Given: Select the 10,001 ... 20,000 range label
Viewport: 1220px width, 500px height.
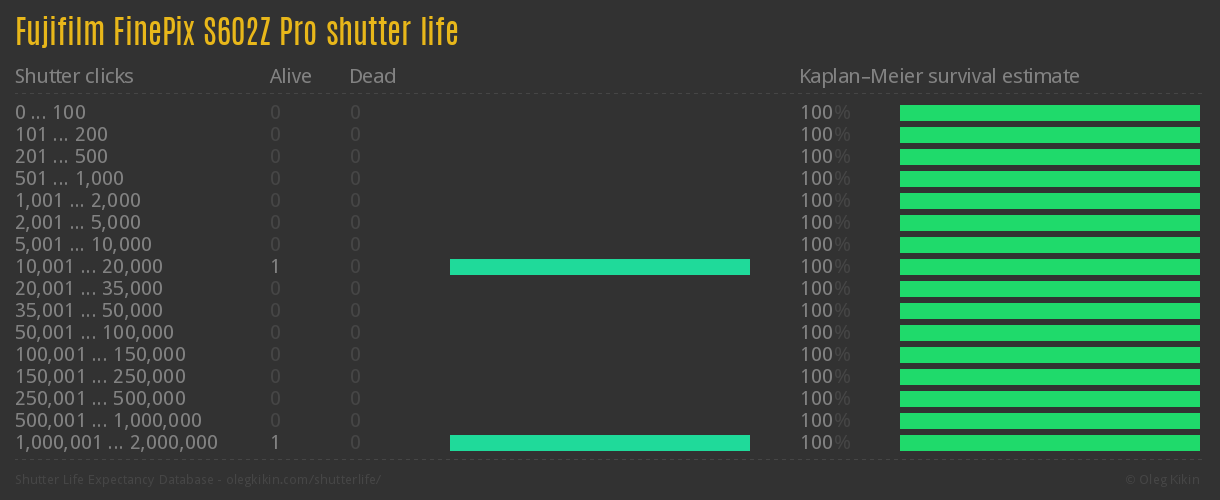Looking at the screenshot, I should click(x=89, y=267).
